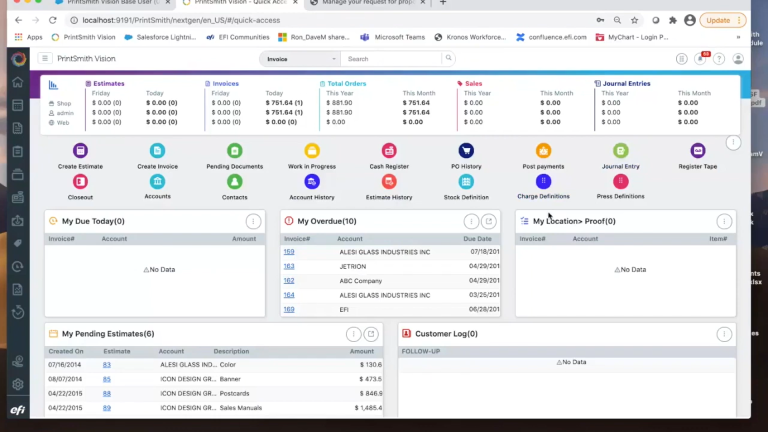Image resolution: width=768 pixels, height=432 pixels.
Task: Open My Pending Estimates in full view
Action: coord(371,334)
